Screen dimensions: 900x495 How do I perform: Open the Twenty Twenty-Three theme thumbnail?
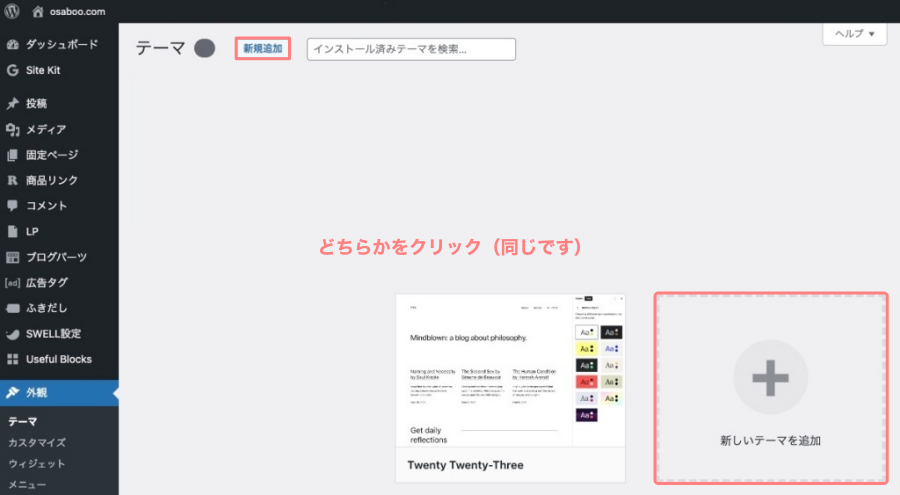pyautogui.click(x=510, y=370)
